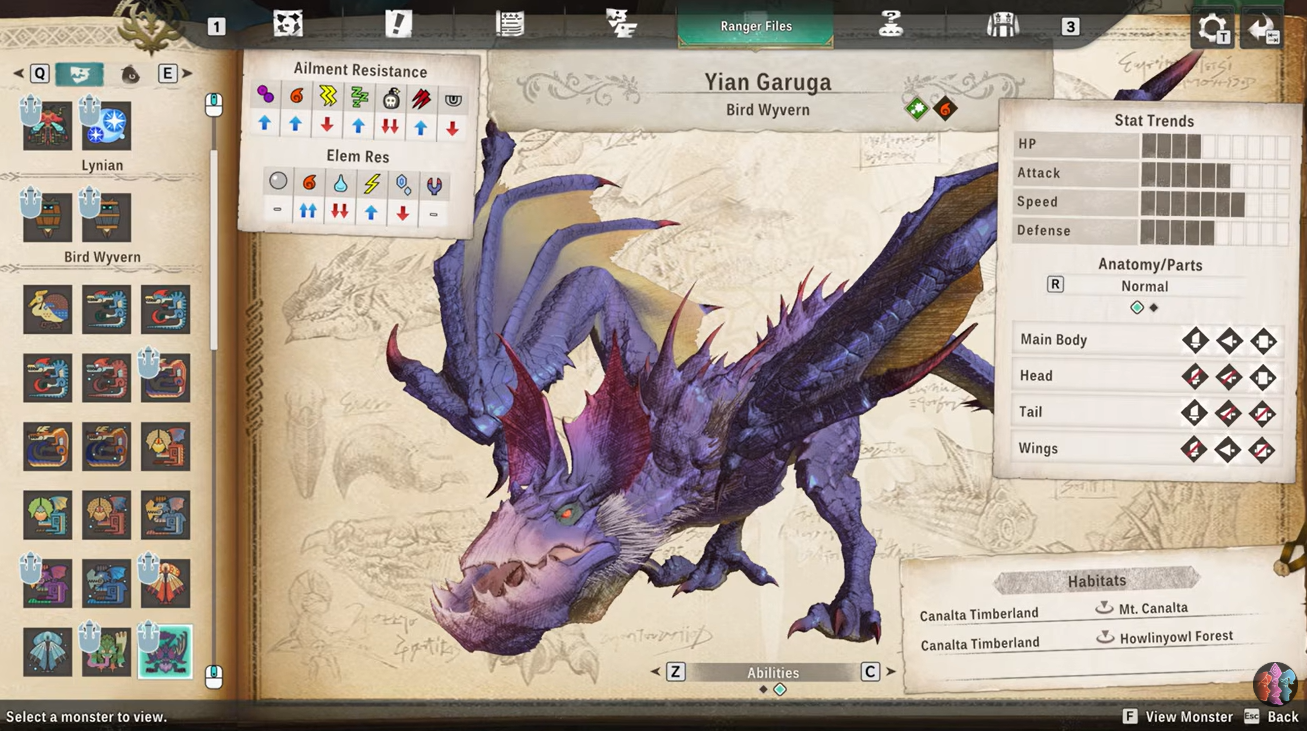Click the Head blunt weakness icon
Viewport: 1307px width, 731px height.
coord(1263,378)
